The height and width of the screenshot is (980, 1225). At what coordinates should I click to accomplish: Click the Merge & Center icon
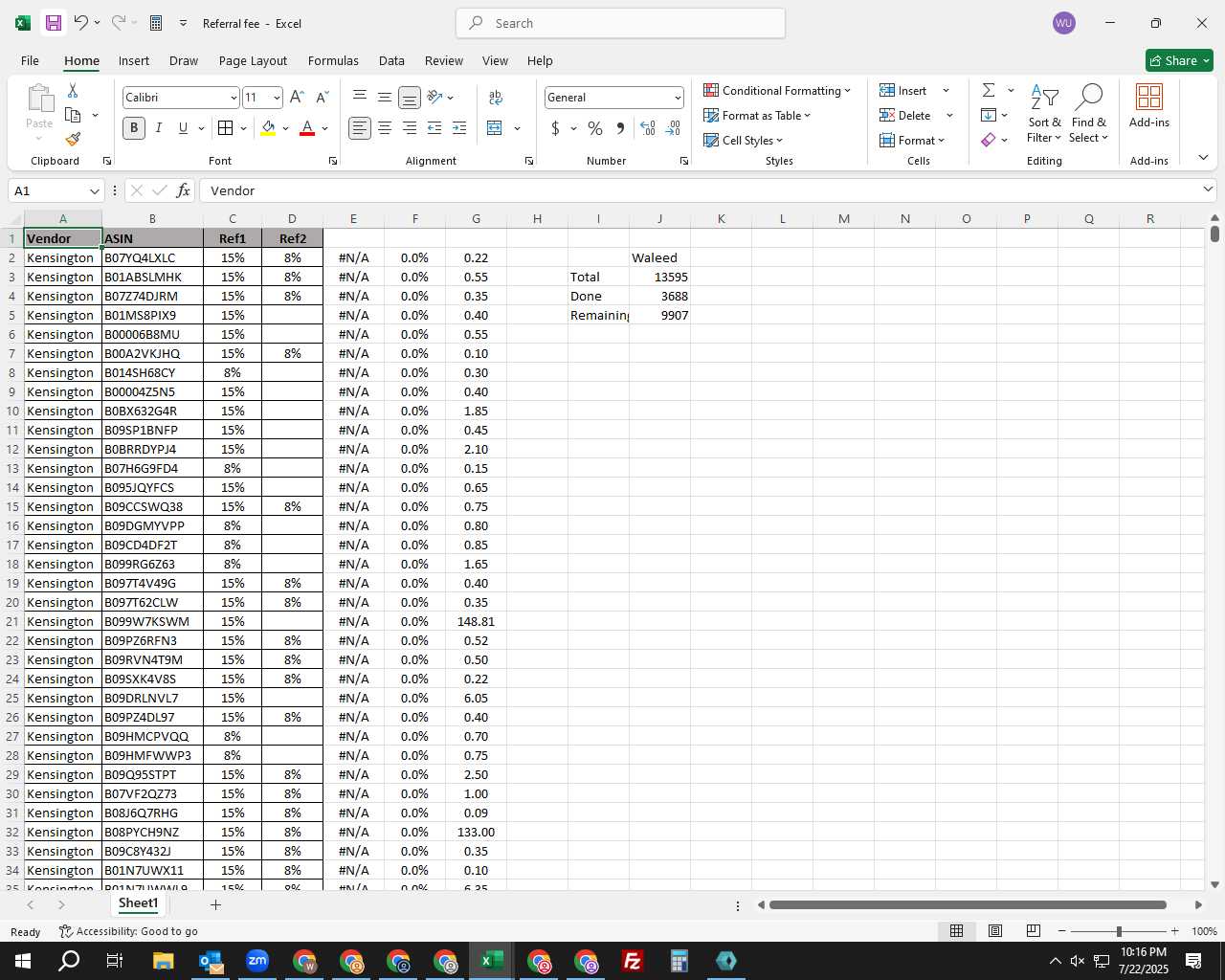pos(495,128)
